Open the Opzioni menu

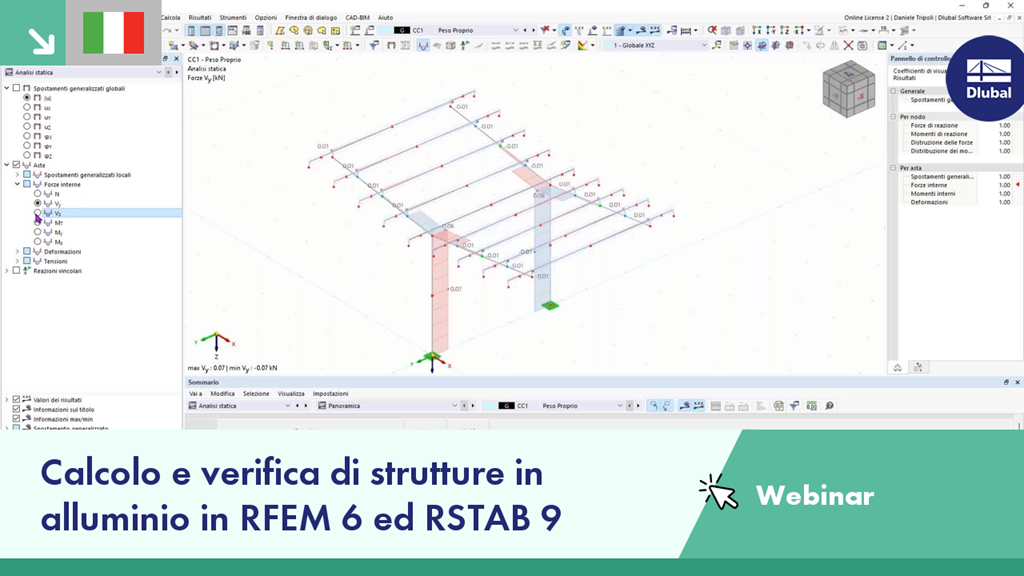point(266,18)
